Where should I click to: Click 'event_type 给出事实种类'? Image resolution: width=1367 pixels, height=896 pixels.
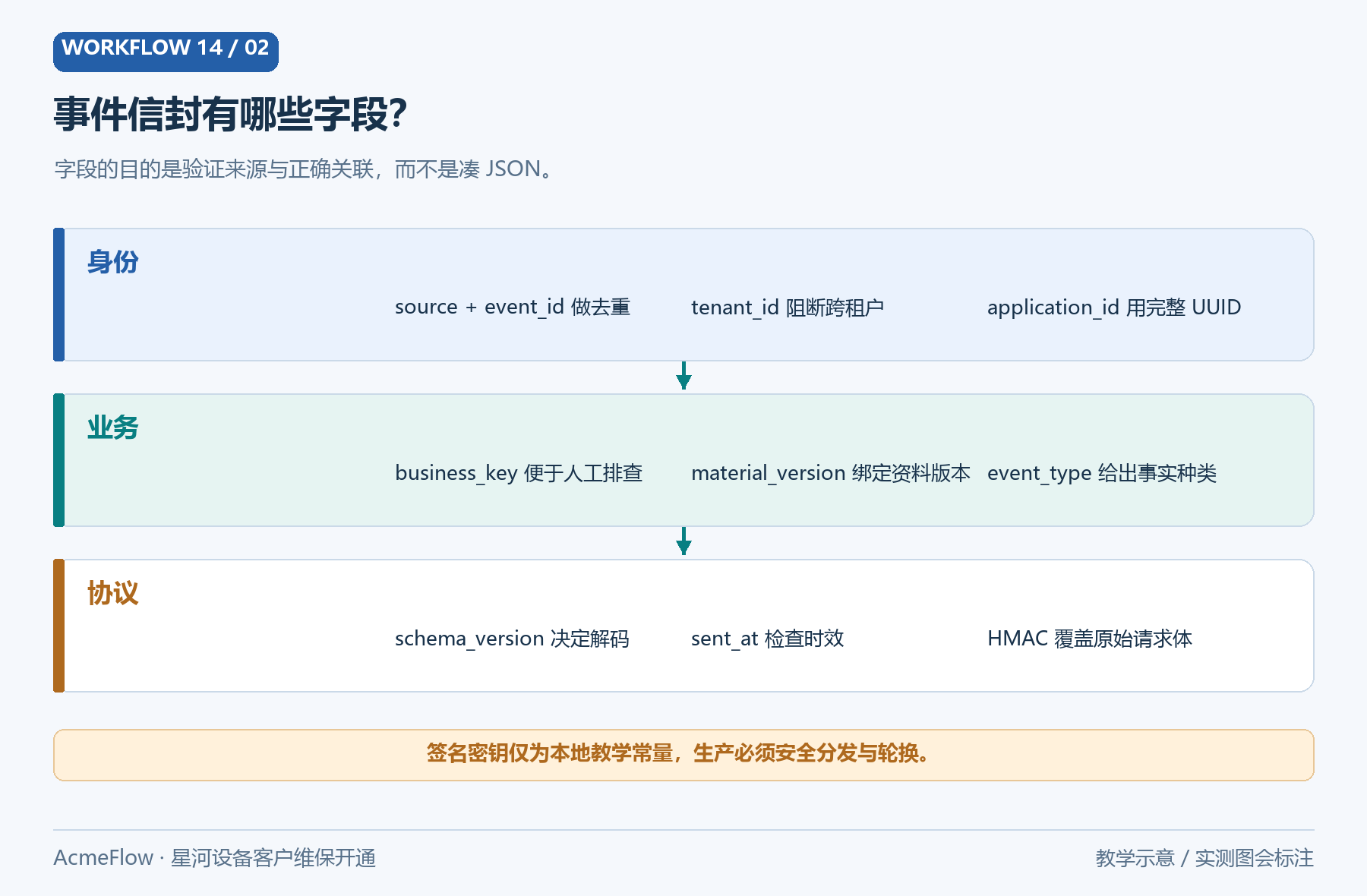tap(1102, 473)
